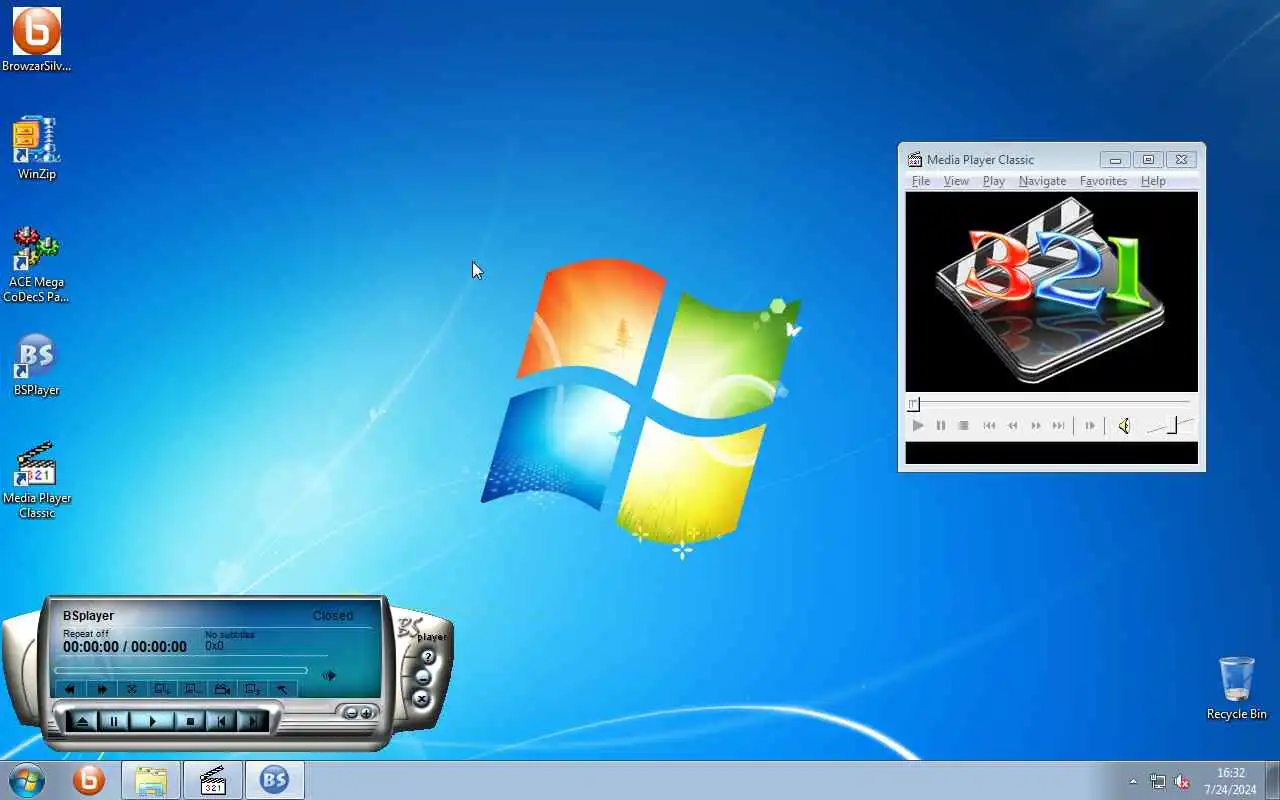This screenshot has height=800, width=1280.
Task: Click Stop in Media Player Classic
Action: 964,426
